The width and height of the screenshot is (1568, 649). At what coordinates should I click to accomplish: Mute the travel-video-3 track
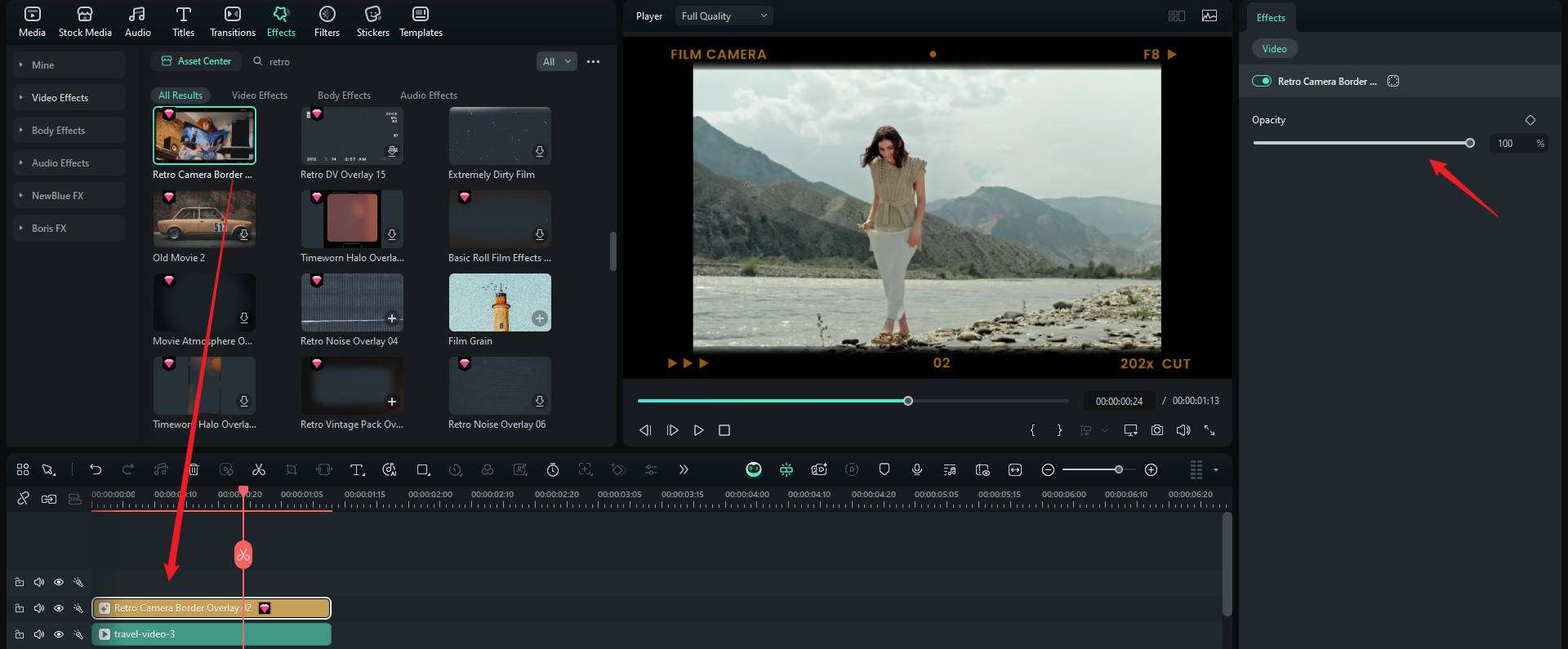(x=39, y=634)
